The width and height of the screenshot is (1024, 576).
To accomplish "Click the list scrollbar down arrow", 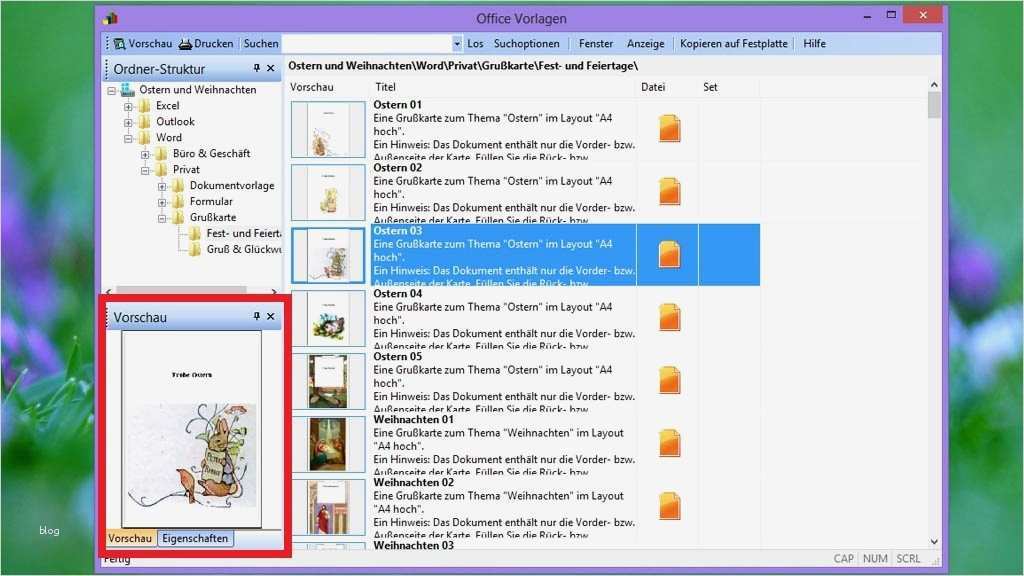I will click(934, 541).
